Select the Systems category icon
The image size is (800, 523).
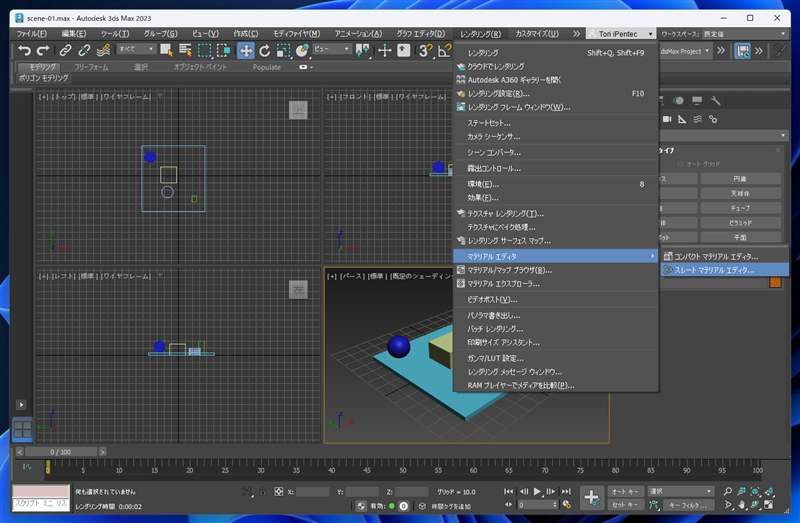click(x=713, y=119)
